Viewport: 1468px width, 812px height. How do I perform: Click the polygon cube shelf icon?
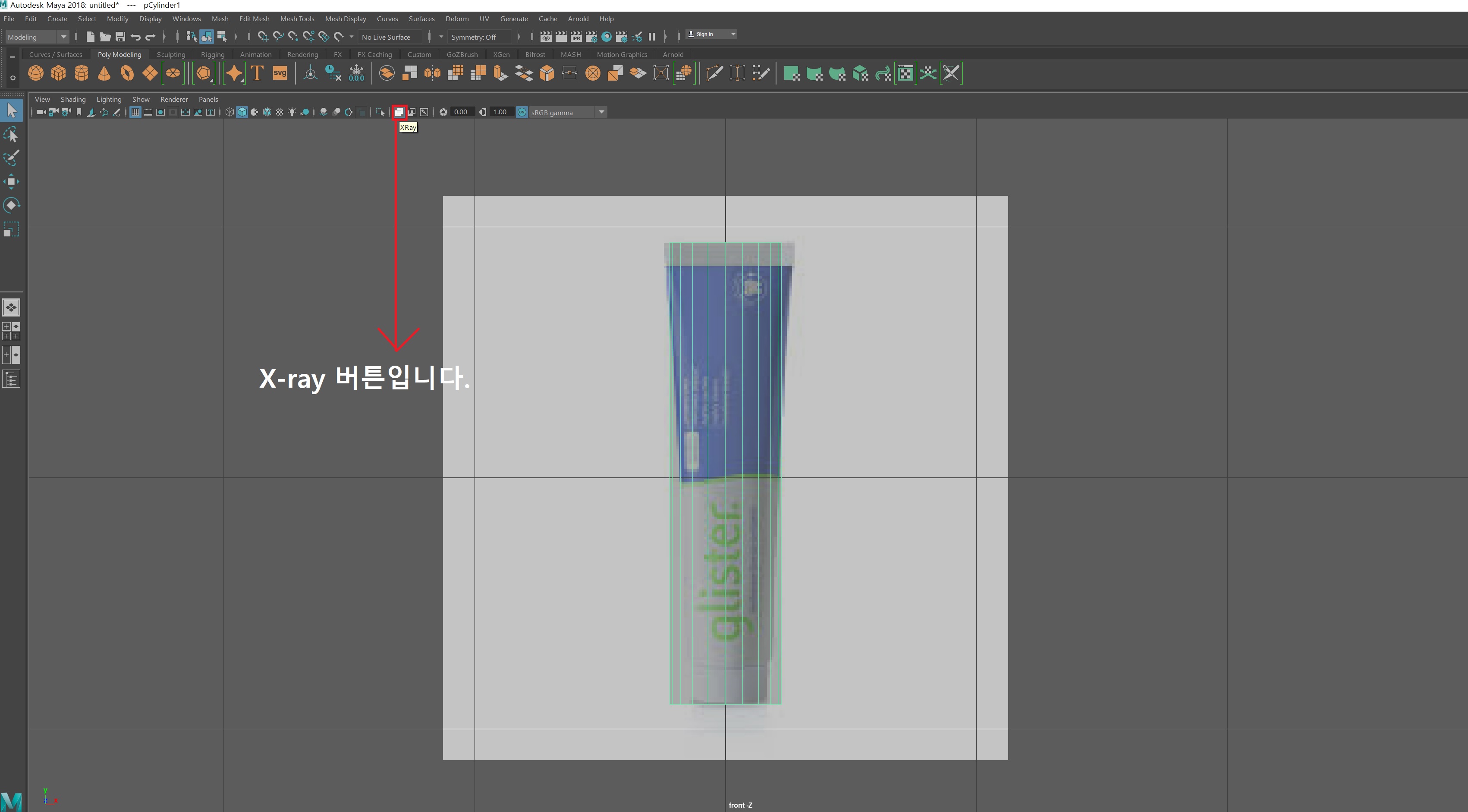click(x=58, y=73)
